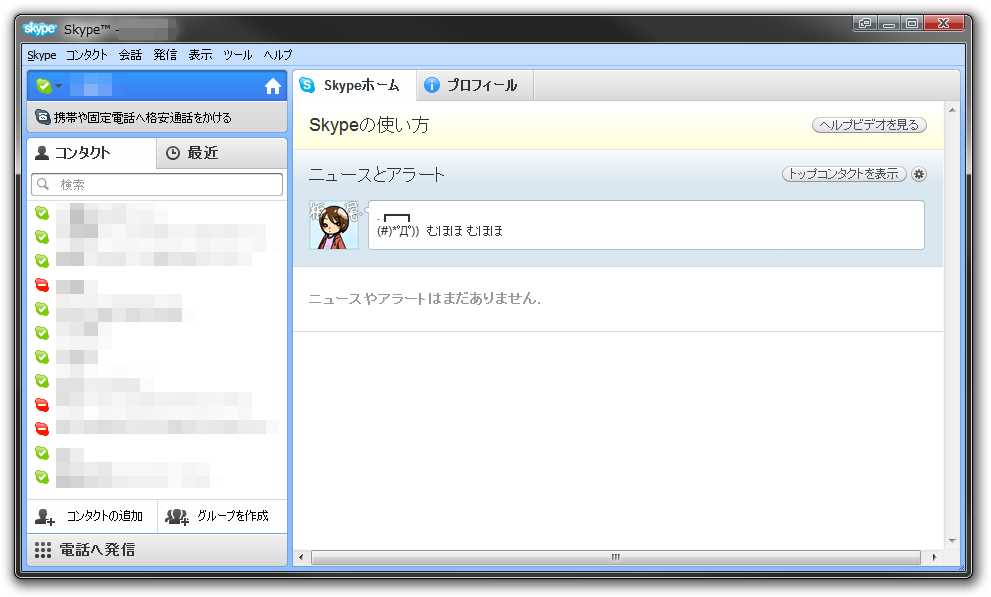Switch to the 最近 tab
Viewport: 991px width, 597px height.
pyautogui.click(x=222, y=153)
